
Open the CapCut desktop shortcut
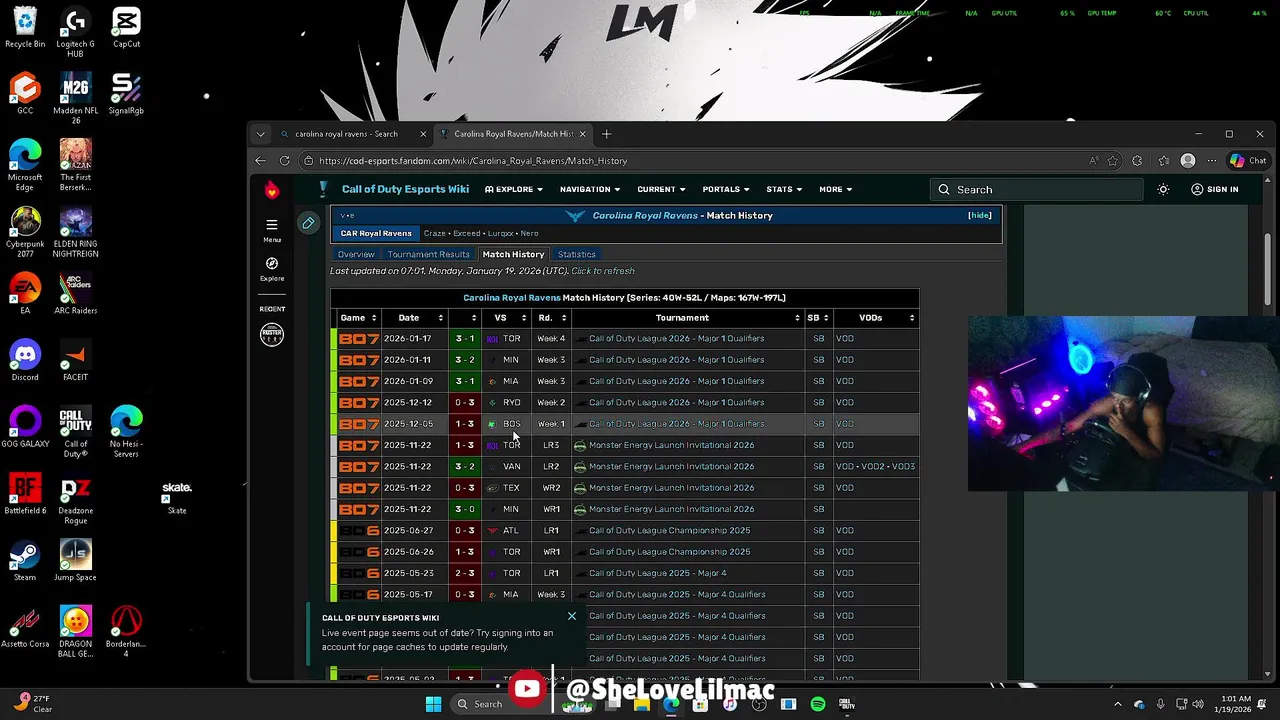(126, 27)
